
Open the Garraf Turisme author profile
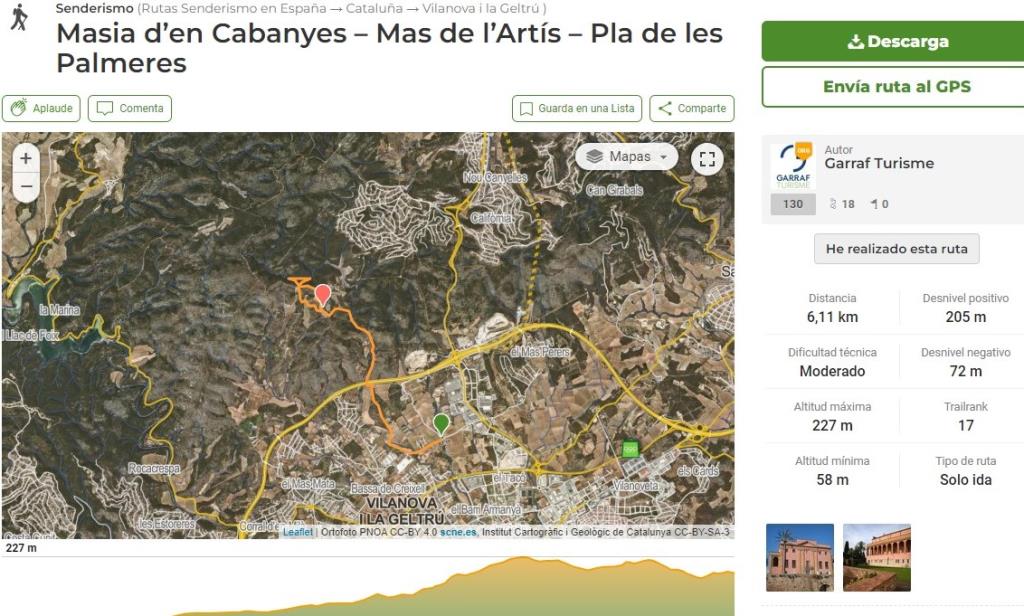point(879,163)
